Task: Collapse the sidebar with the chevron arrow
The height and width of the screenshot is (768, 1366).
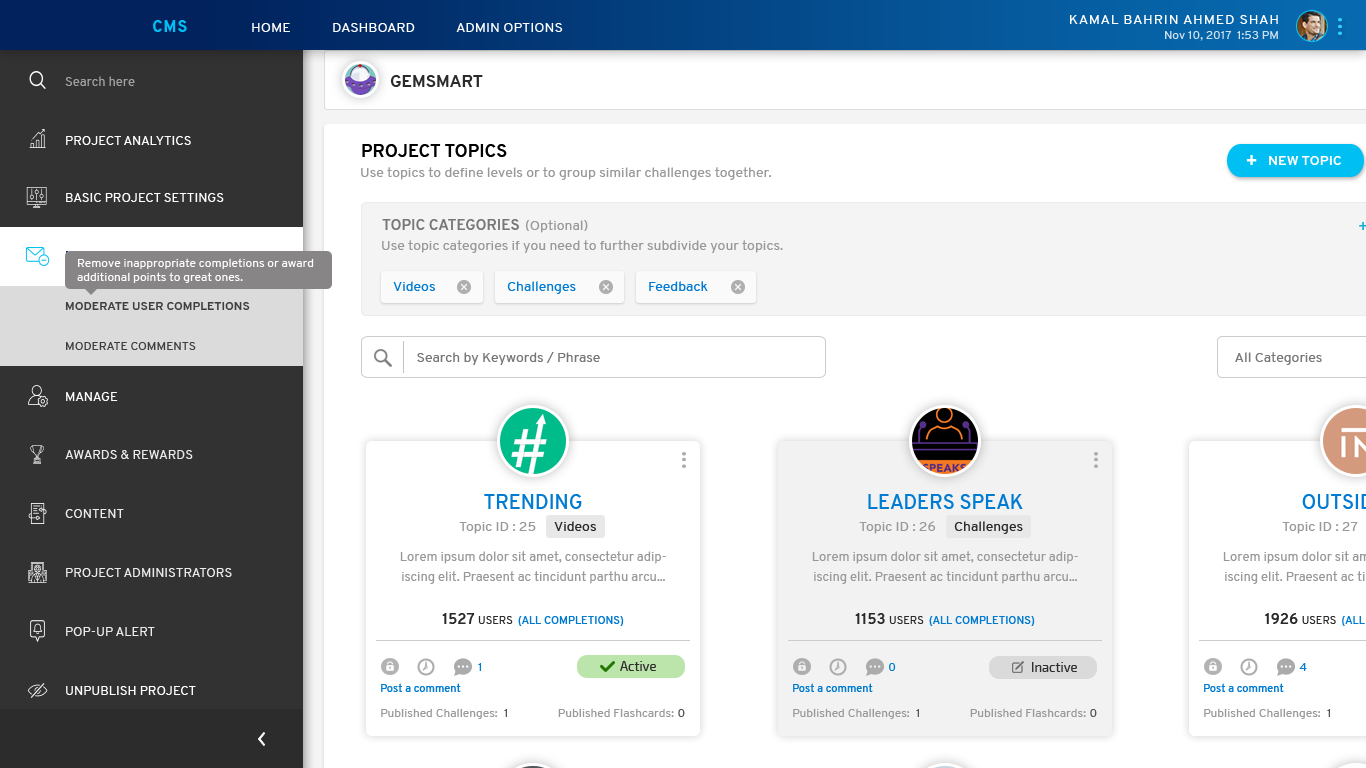Action: [x=262, y=739]
